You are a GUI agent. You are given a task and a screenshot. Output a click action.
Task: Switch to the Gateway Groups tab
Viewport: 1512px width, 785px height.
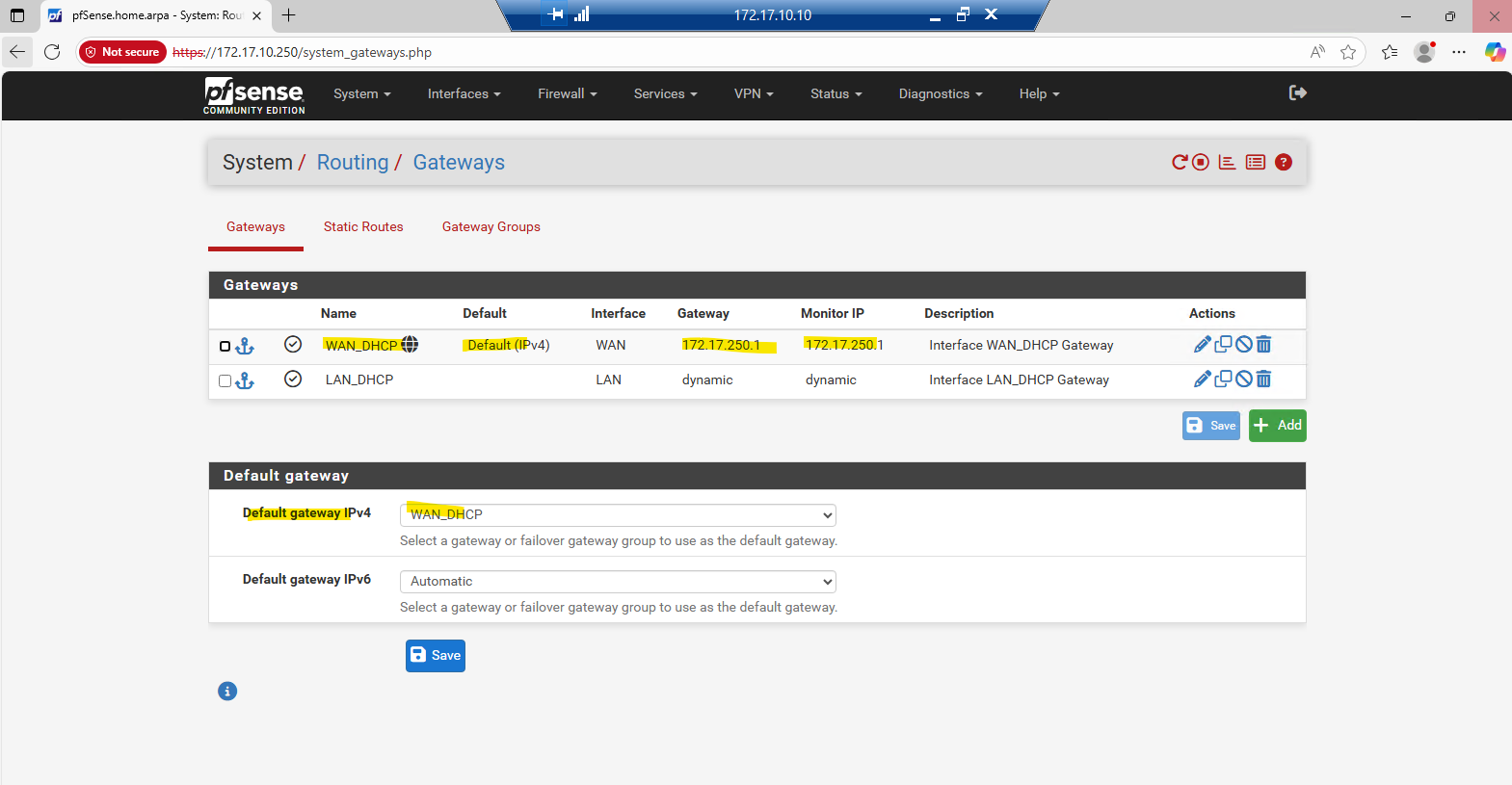click(491, 226)
